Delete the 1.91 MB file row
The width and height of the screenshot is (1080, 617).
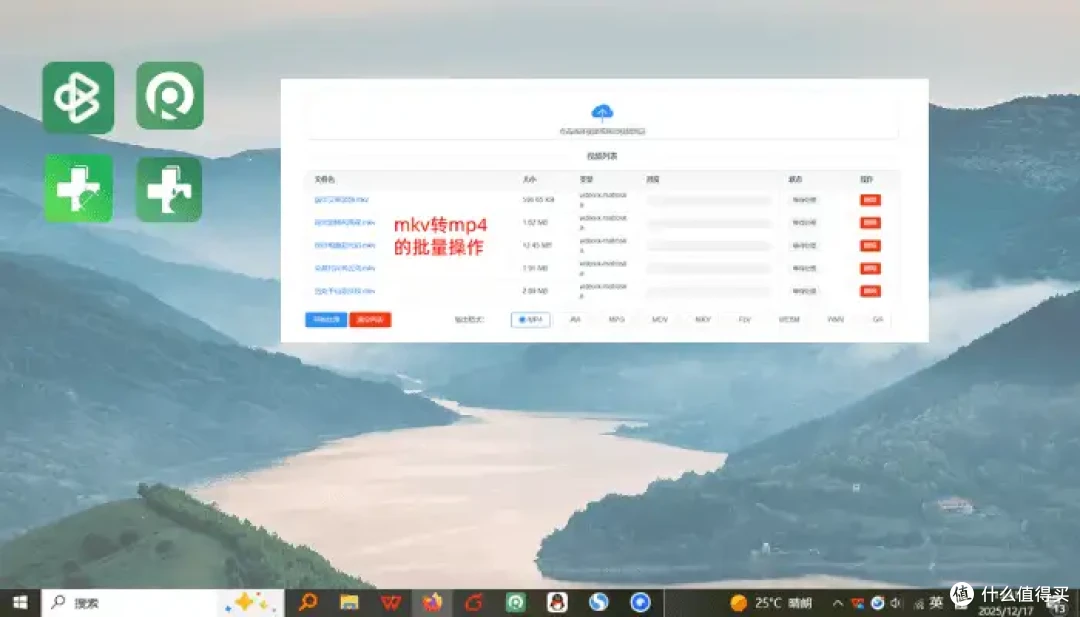(870, 268)
